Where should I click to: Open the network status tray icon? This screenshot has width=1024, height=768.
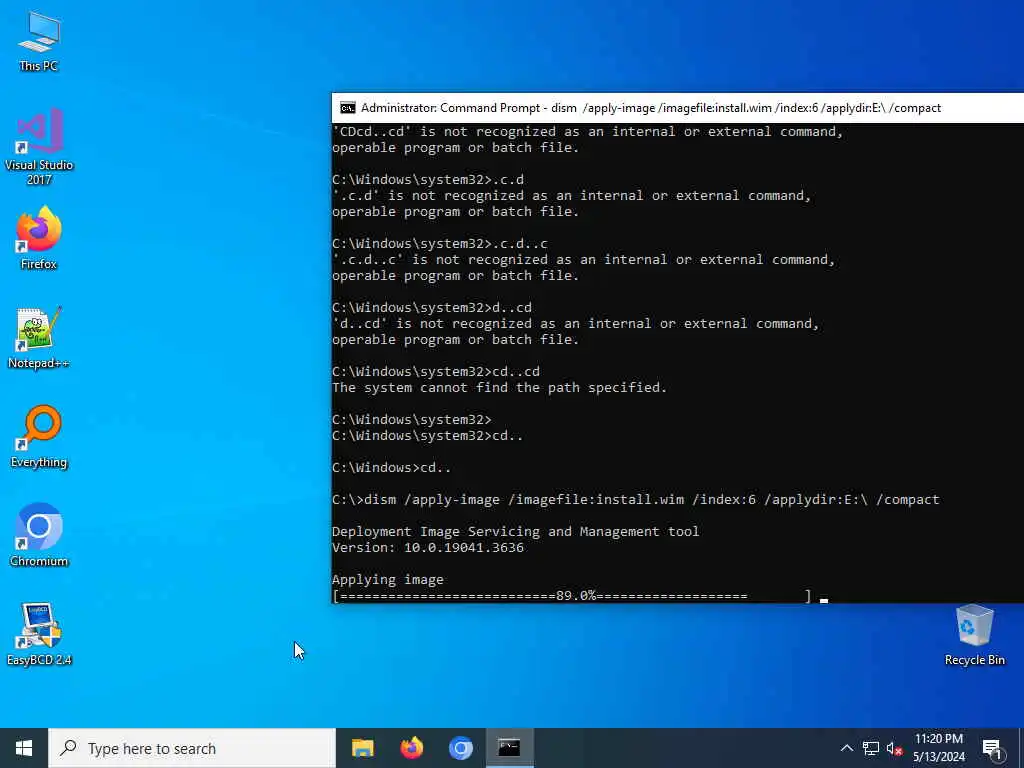point(871,748)
